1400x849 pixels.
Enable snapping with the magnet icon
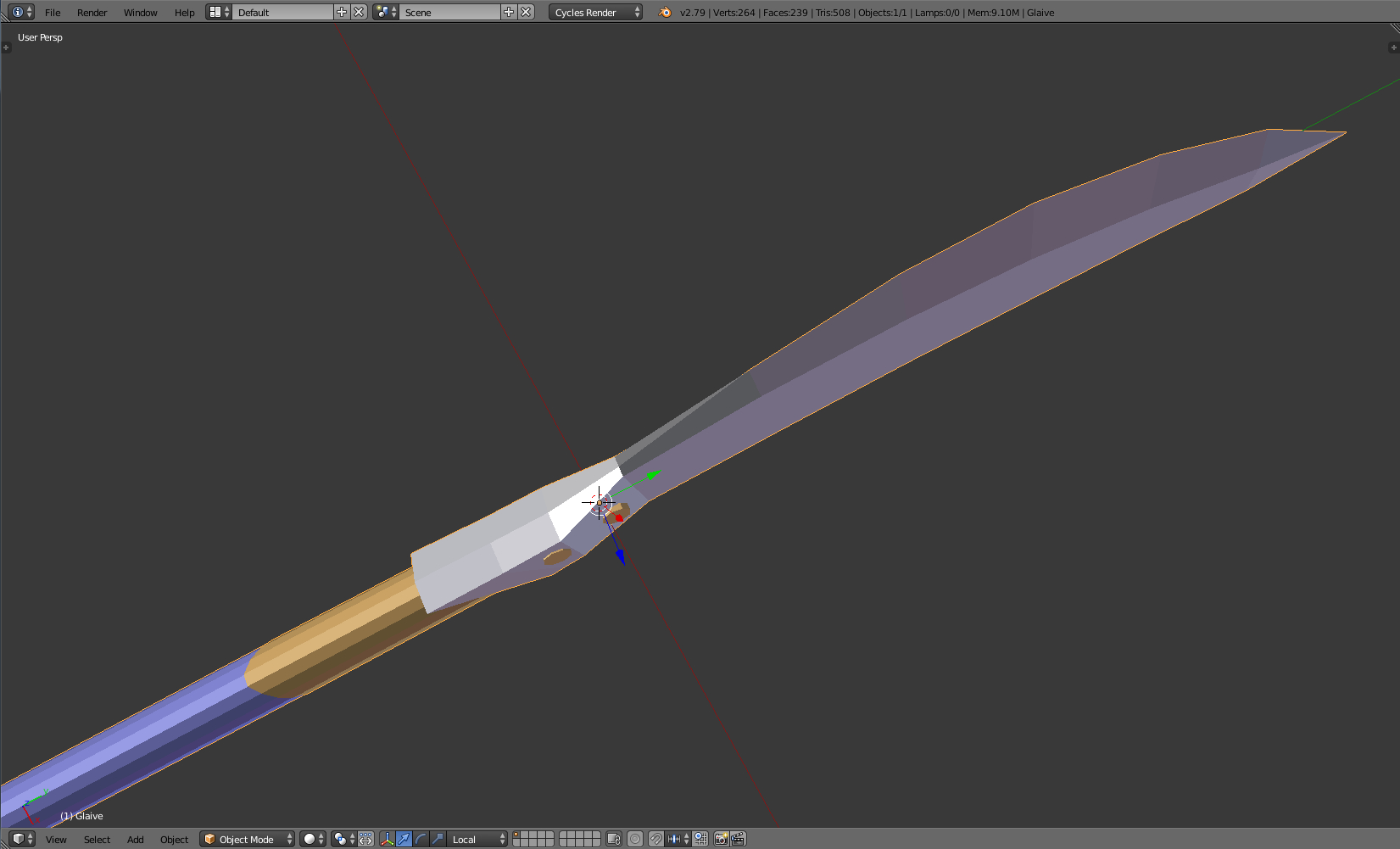[x=656, y=839]
